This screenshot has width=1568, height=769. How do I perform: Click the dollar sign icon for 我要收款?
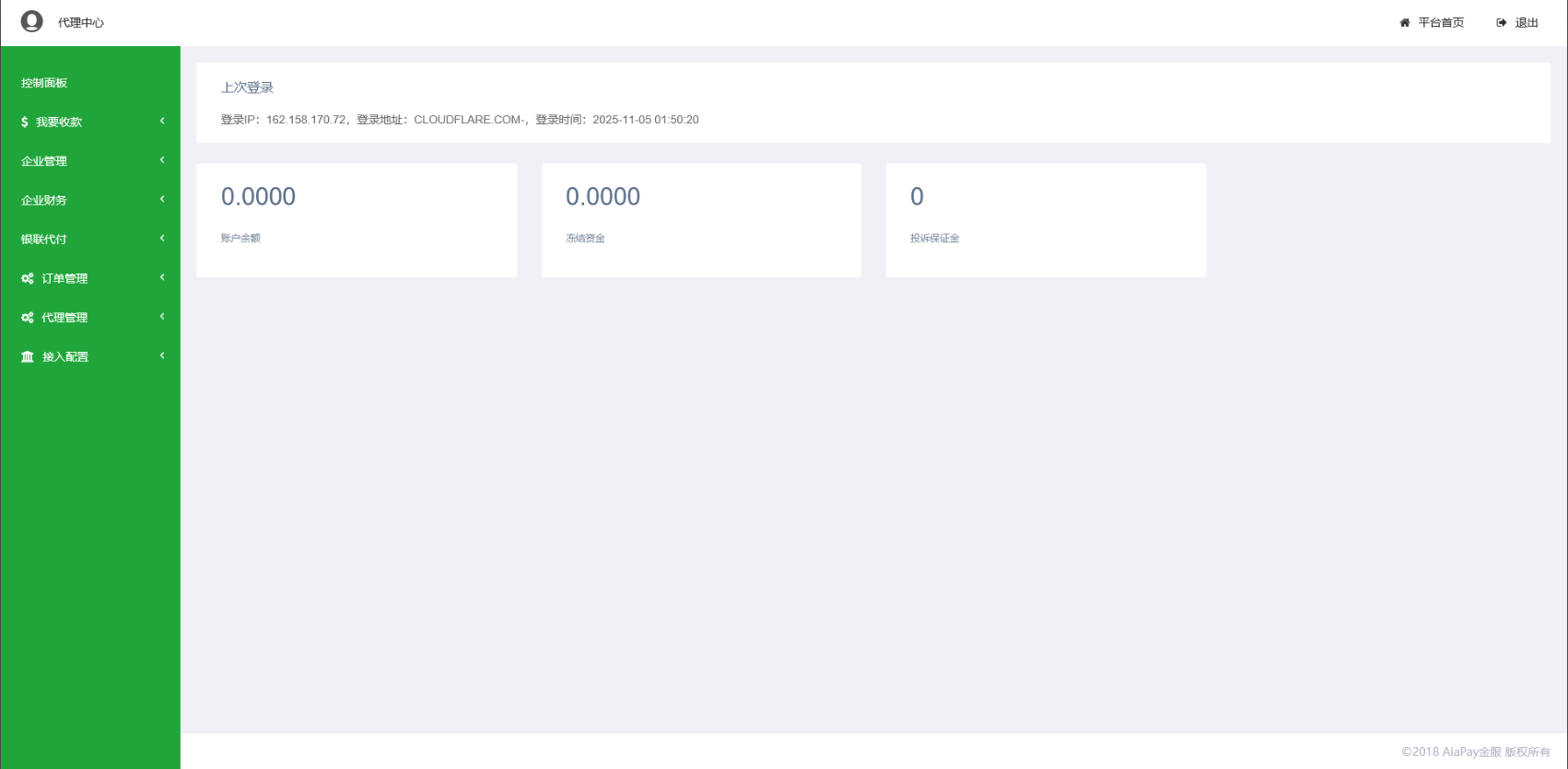click(25, 122)
